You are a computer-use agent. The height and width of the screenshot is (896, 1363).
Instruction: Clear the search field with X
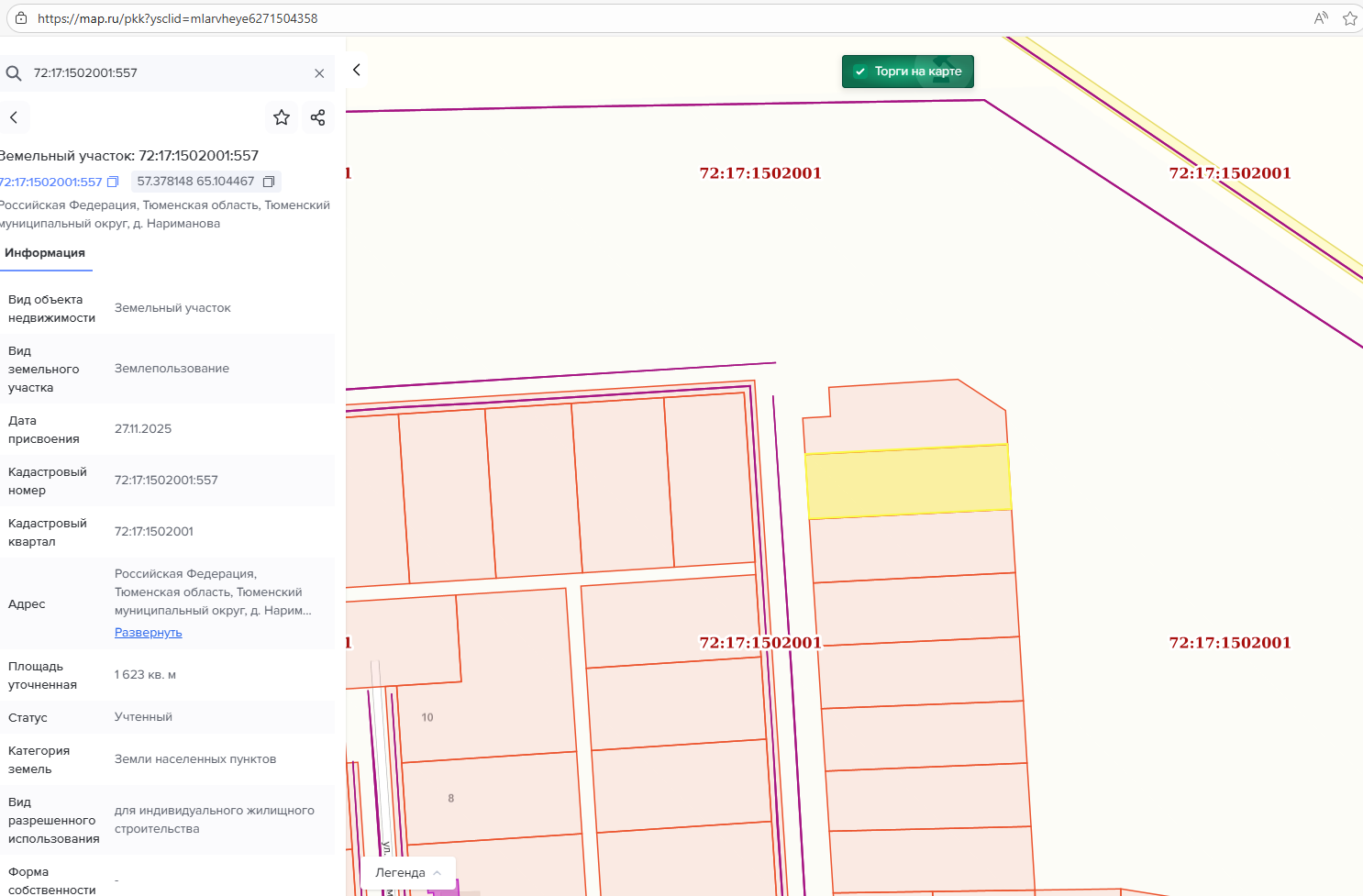pyautogui.click(x=319, y=73)
